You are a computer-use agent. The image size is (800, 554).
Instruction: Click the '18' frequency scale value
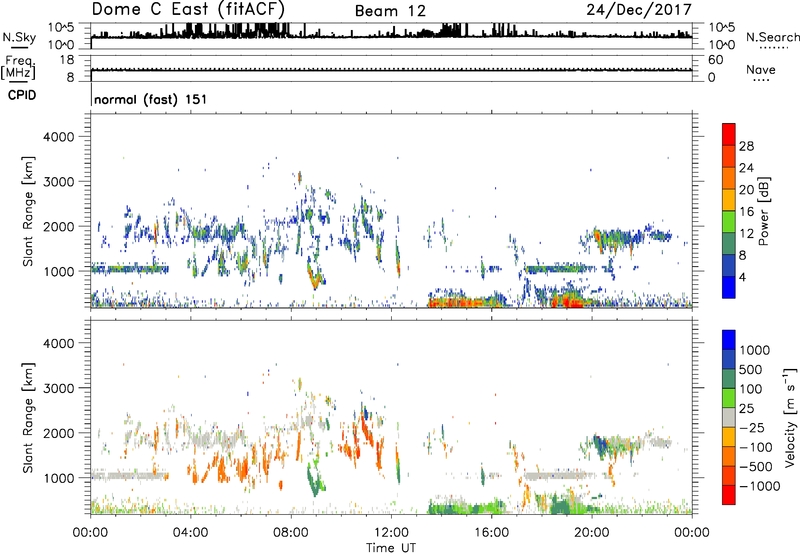click(x=67, y=60)
